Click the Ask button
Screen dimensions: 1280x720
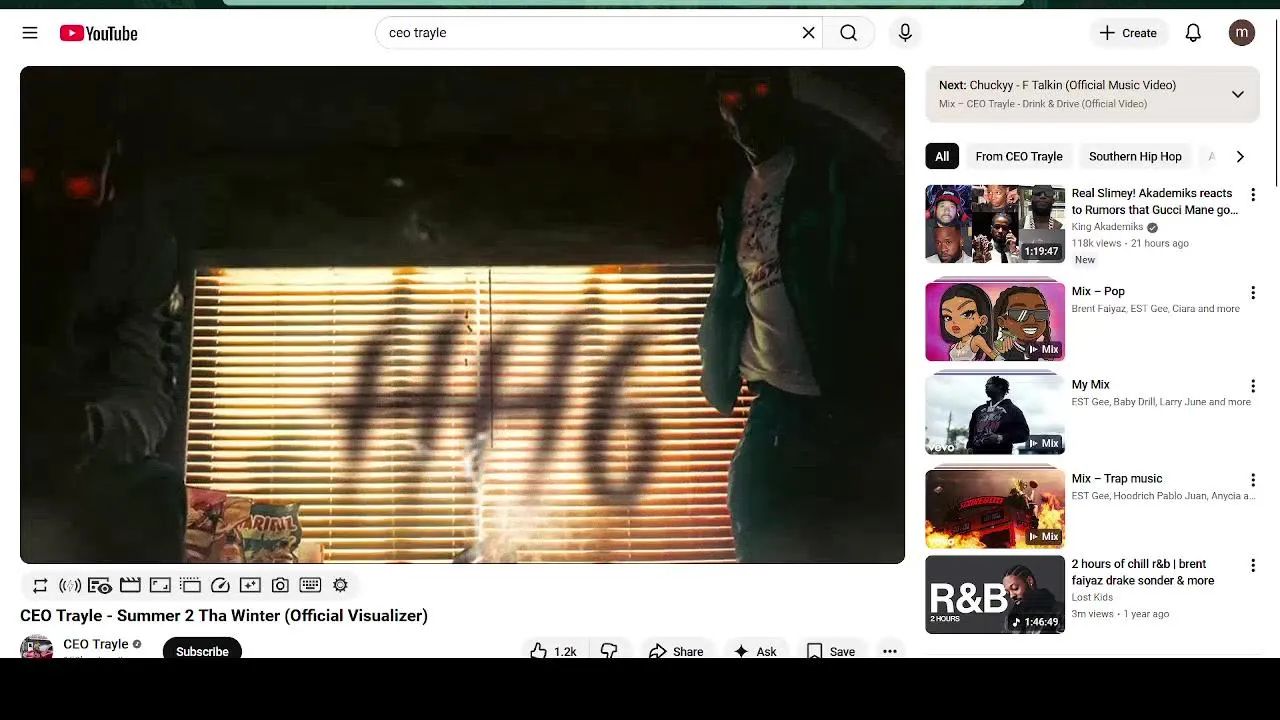pyautogui.click(x=755, y=651)
